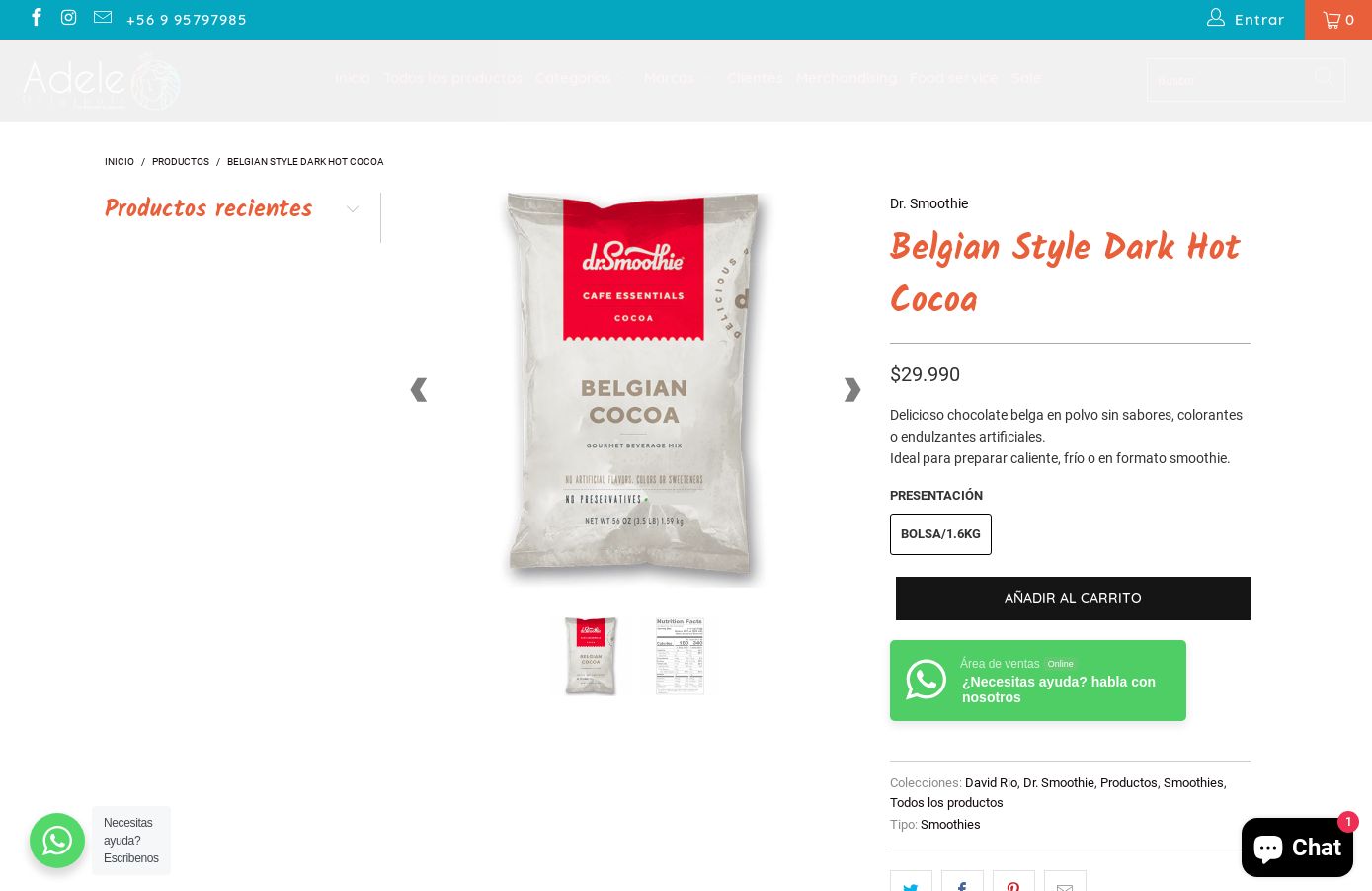Open the Dr. Smoothie brand link
The width and height of the screenshot is (1372, 891).
pos(928,203)
